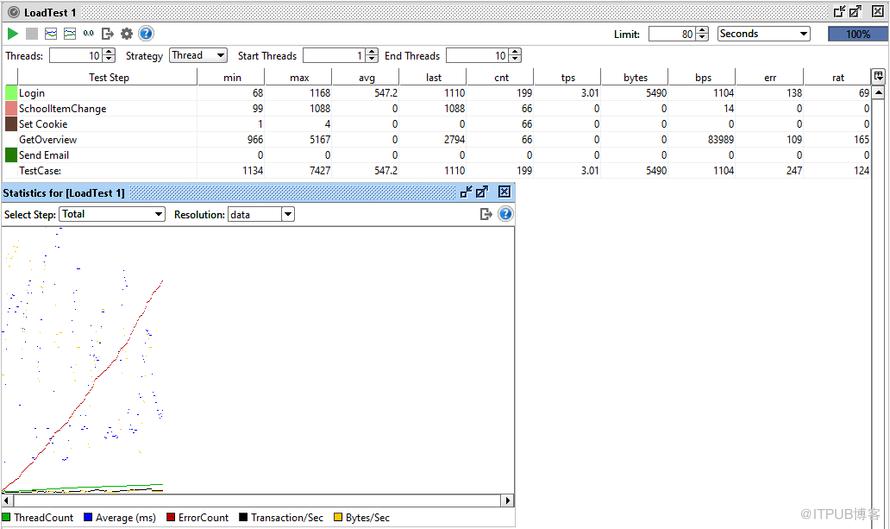Open load test options with the gear icon

click(x=127, y=33)
